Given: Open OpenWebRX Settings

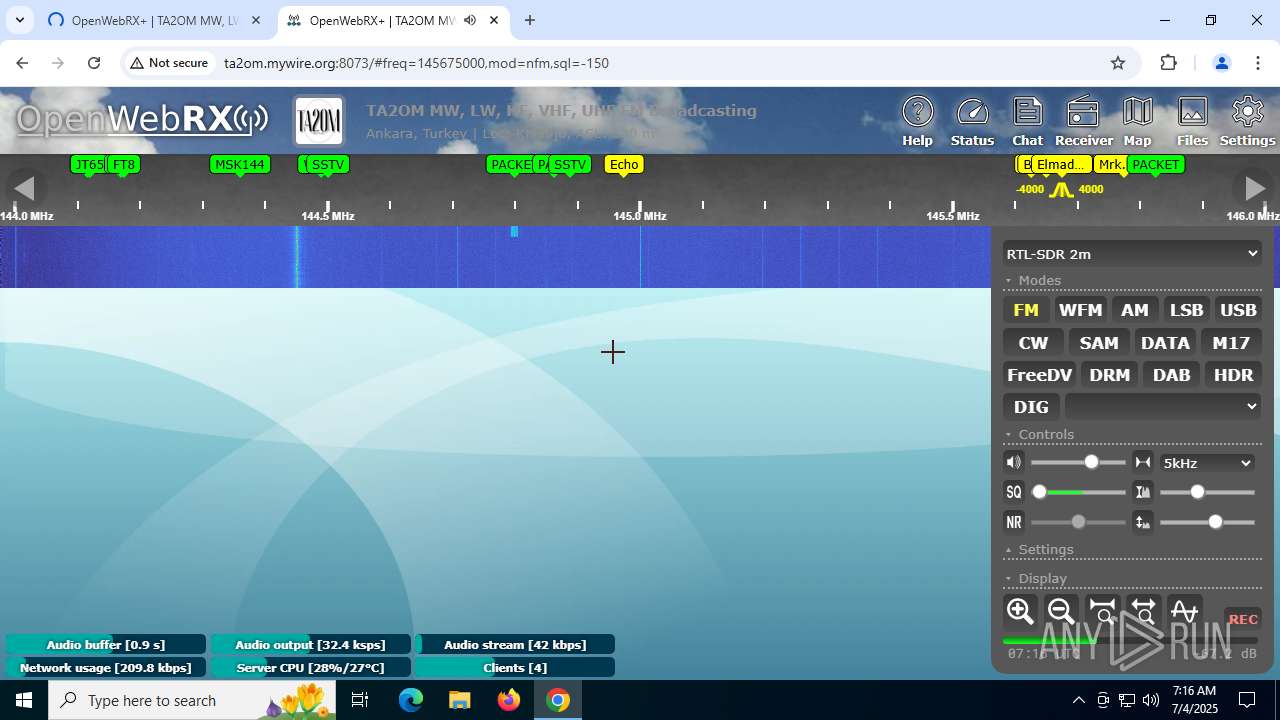Looking at the screenshot, I should point(1247,121).
